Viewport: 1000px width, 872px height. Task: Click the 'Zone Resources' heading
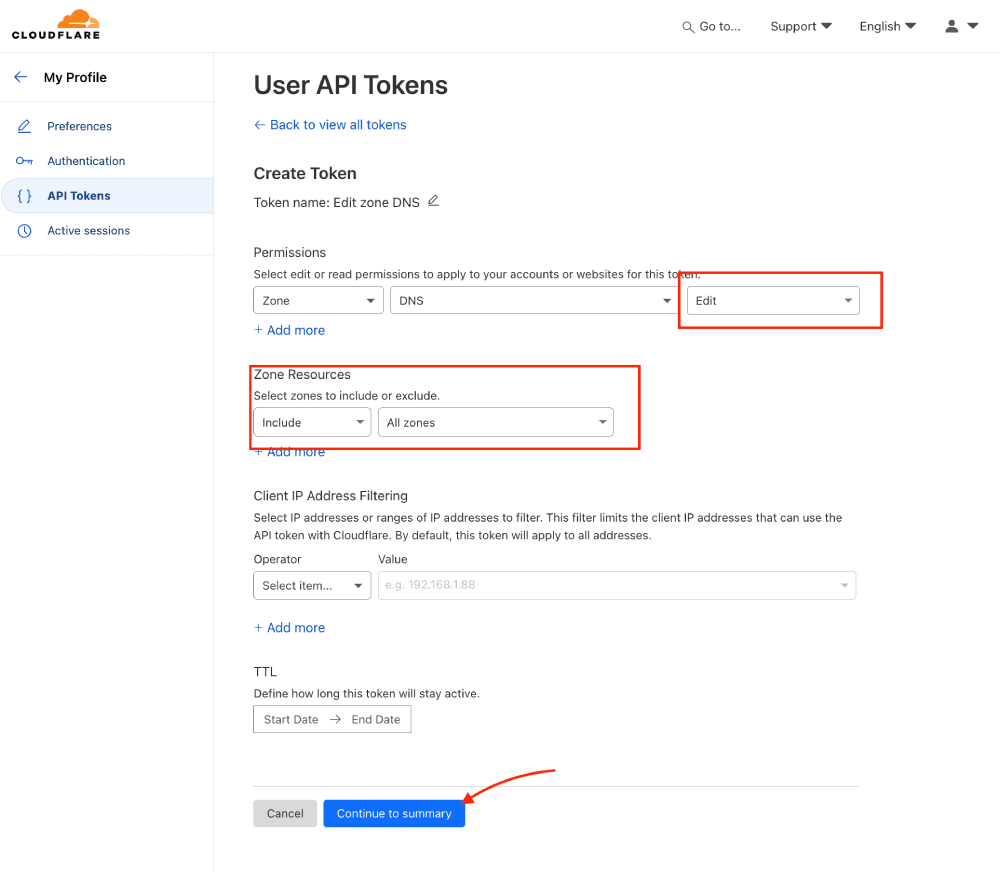(x=302, y=374)
